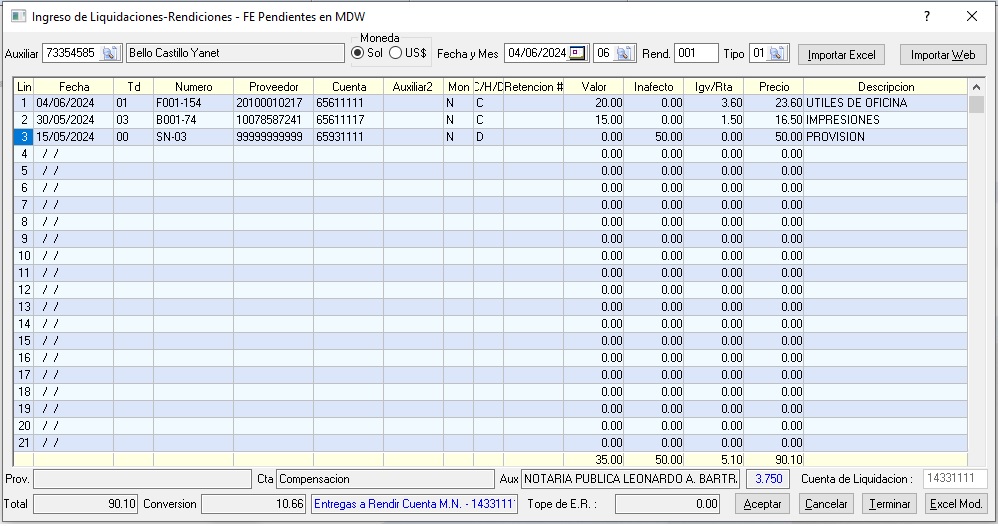
Task: Click the Importar Excel button
Action: click(841, 55)
